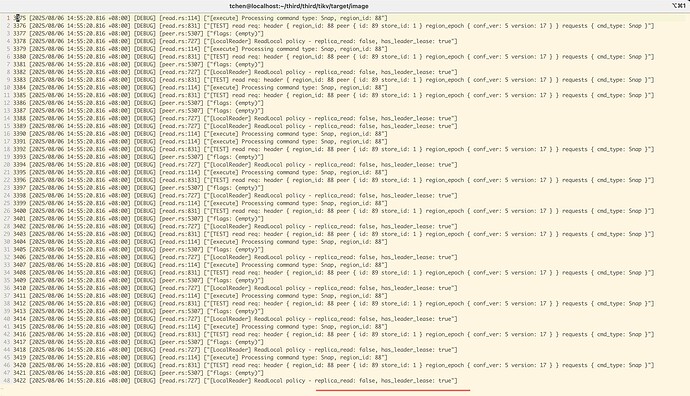The image size is (690, 396).
Task: Click execute Processing entry 3399
Action: pyautogui.click(x=200, y=203)
